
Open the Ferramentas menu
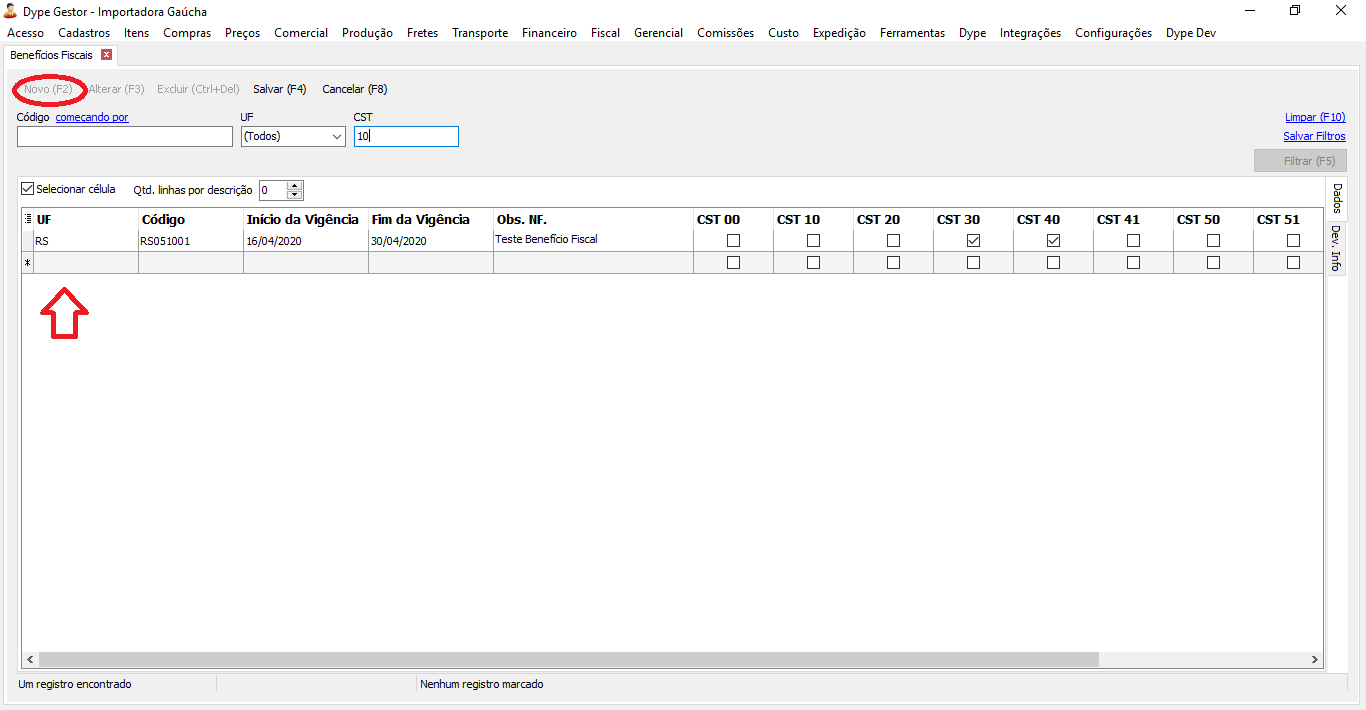[x=912, y=33]
